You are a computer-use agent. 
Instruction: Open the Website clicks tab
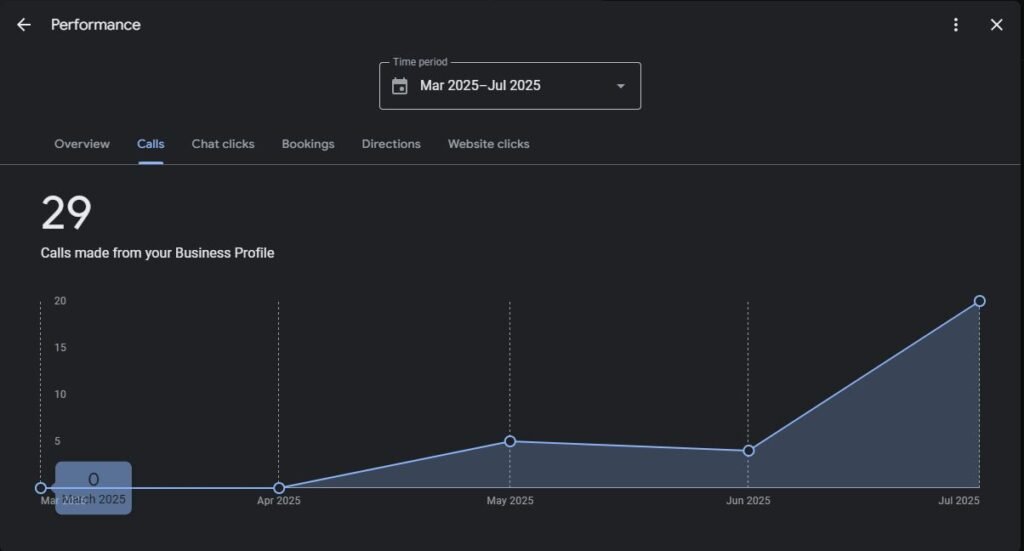pyautogui.click(x=488, y=144)
